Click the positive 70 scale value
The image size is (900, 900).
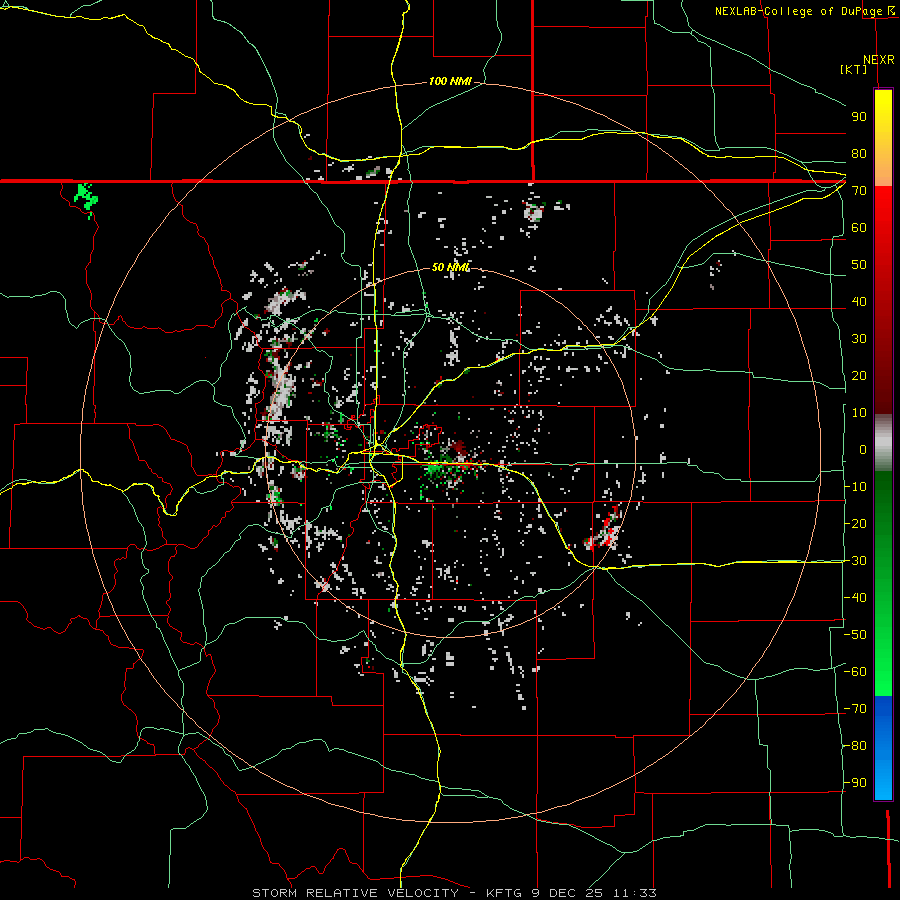pos(859,191)
